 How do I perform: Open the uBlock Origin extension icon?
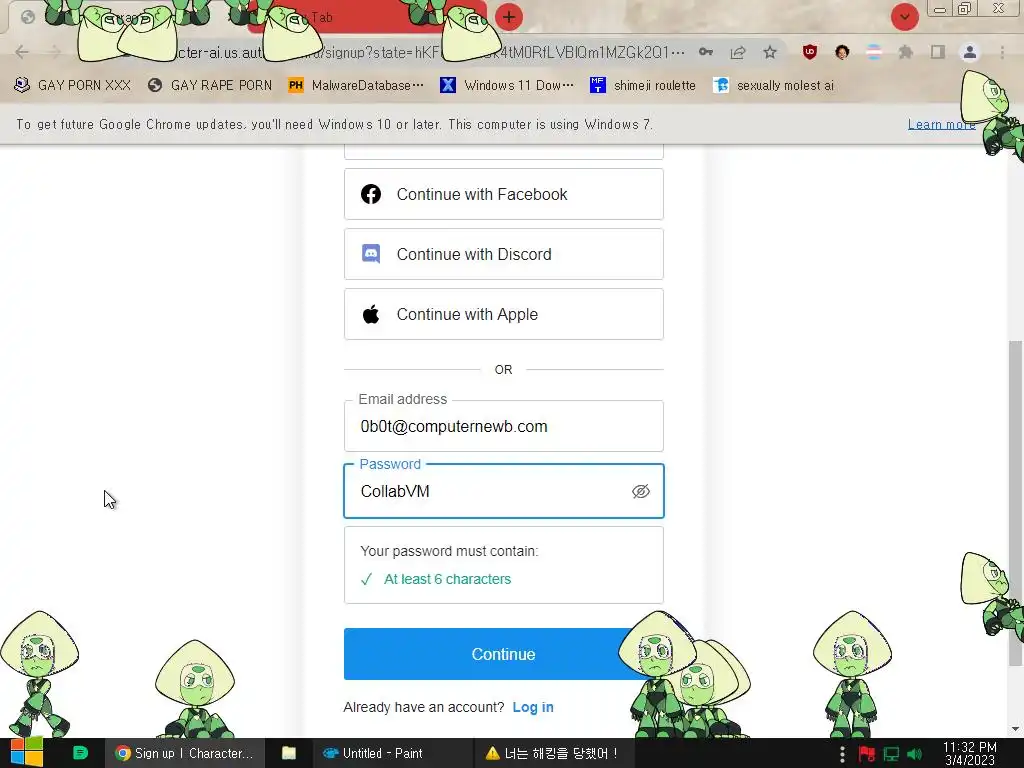(810, 52)
